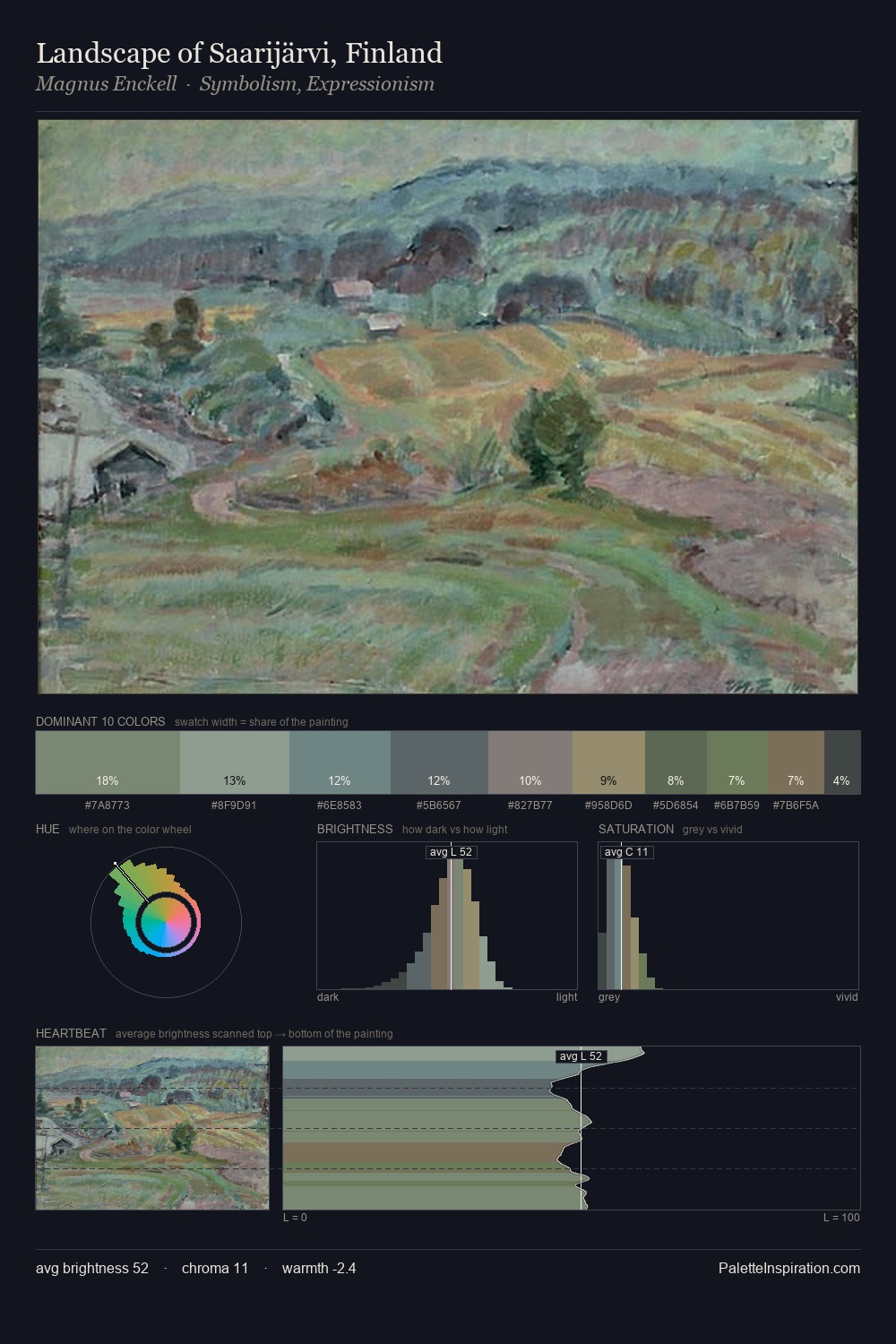
Task: Click the hex code '#7A8773' text
Action: (108, 805)
